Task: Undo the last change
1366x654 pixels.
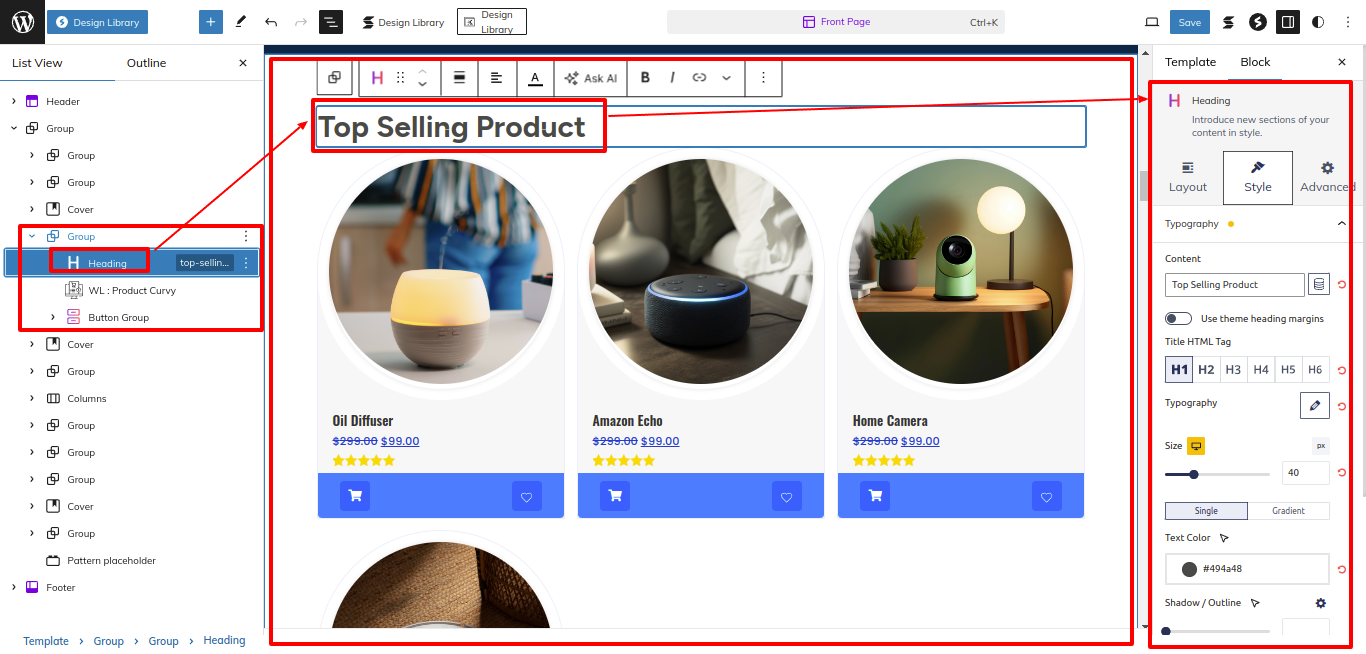Action: (271, 22)
